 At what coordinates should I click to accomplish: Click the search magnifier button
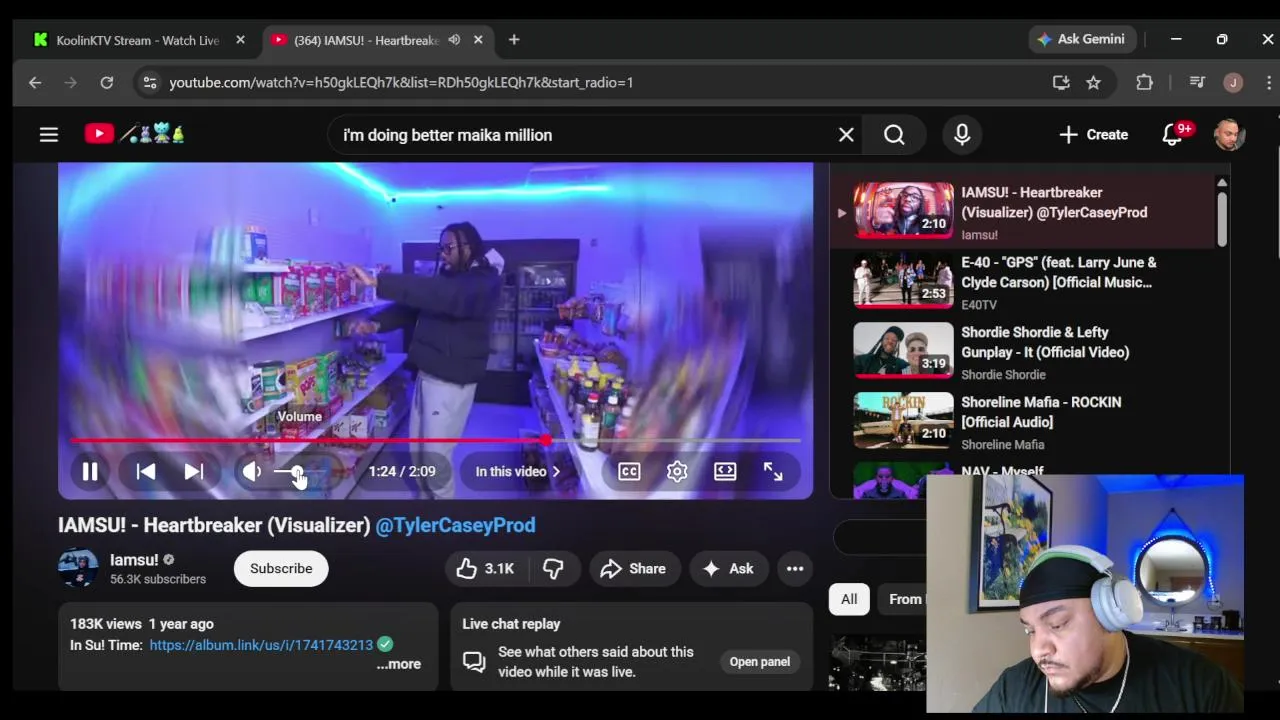[894, 135]
